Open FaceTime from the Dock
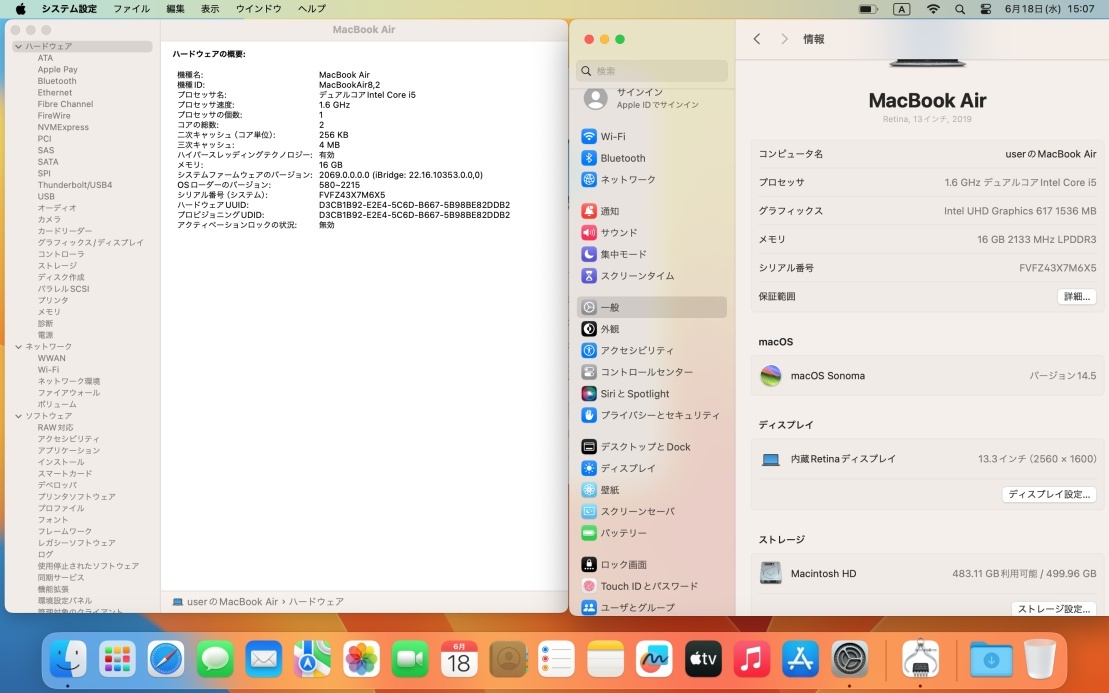The width and height of the screenshot is (1109, 693). tap(410, 660)
